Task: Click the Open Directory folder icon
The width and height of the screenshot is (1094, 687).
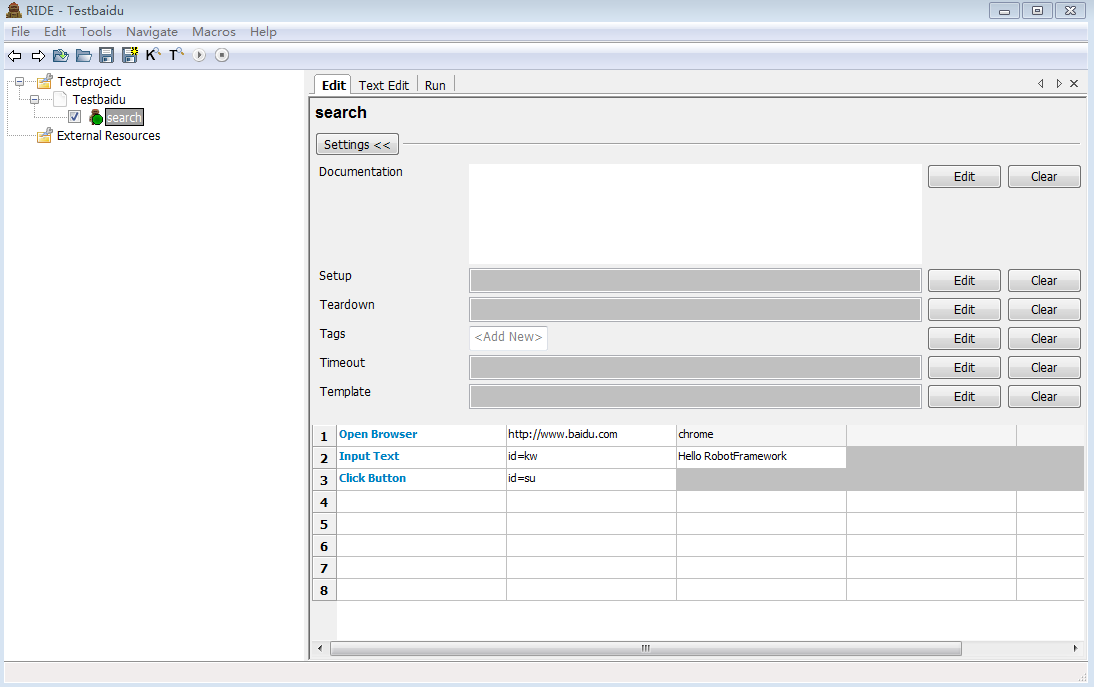Action: (x=84, y=56)
